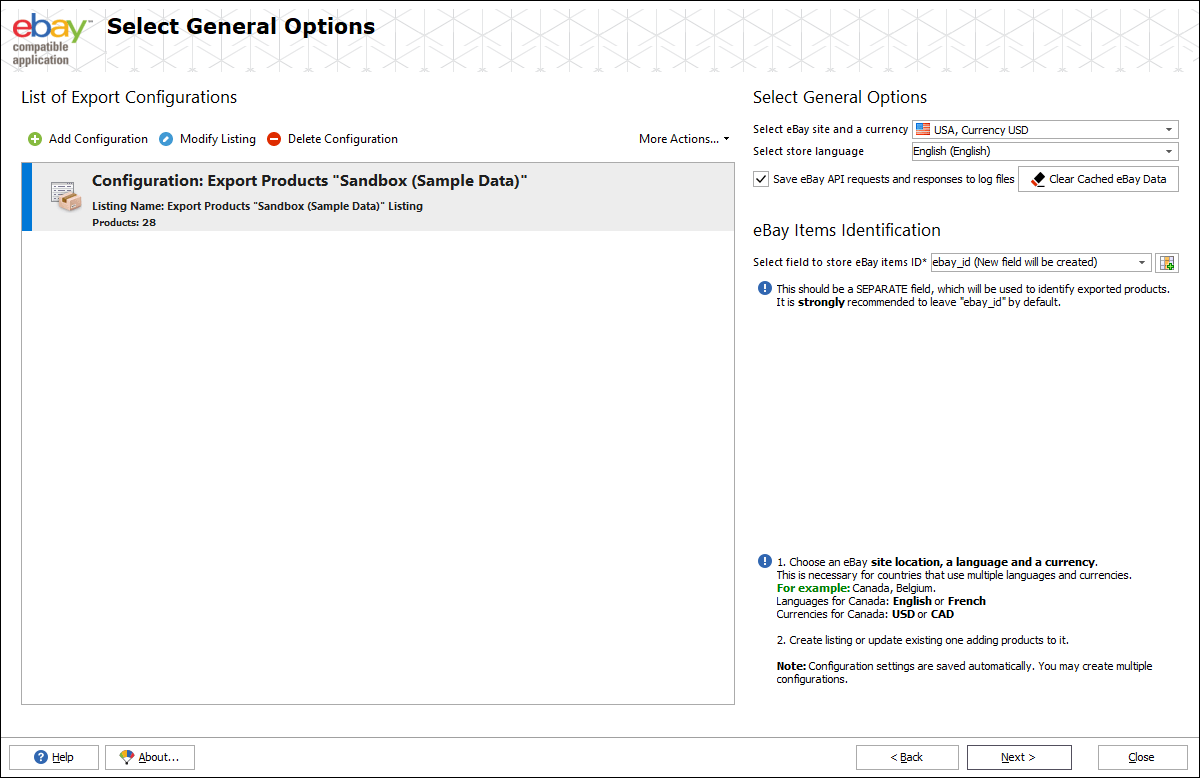Click the Help button

(x=54, y=757)
